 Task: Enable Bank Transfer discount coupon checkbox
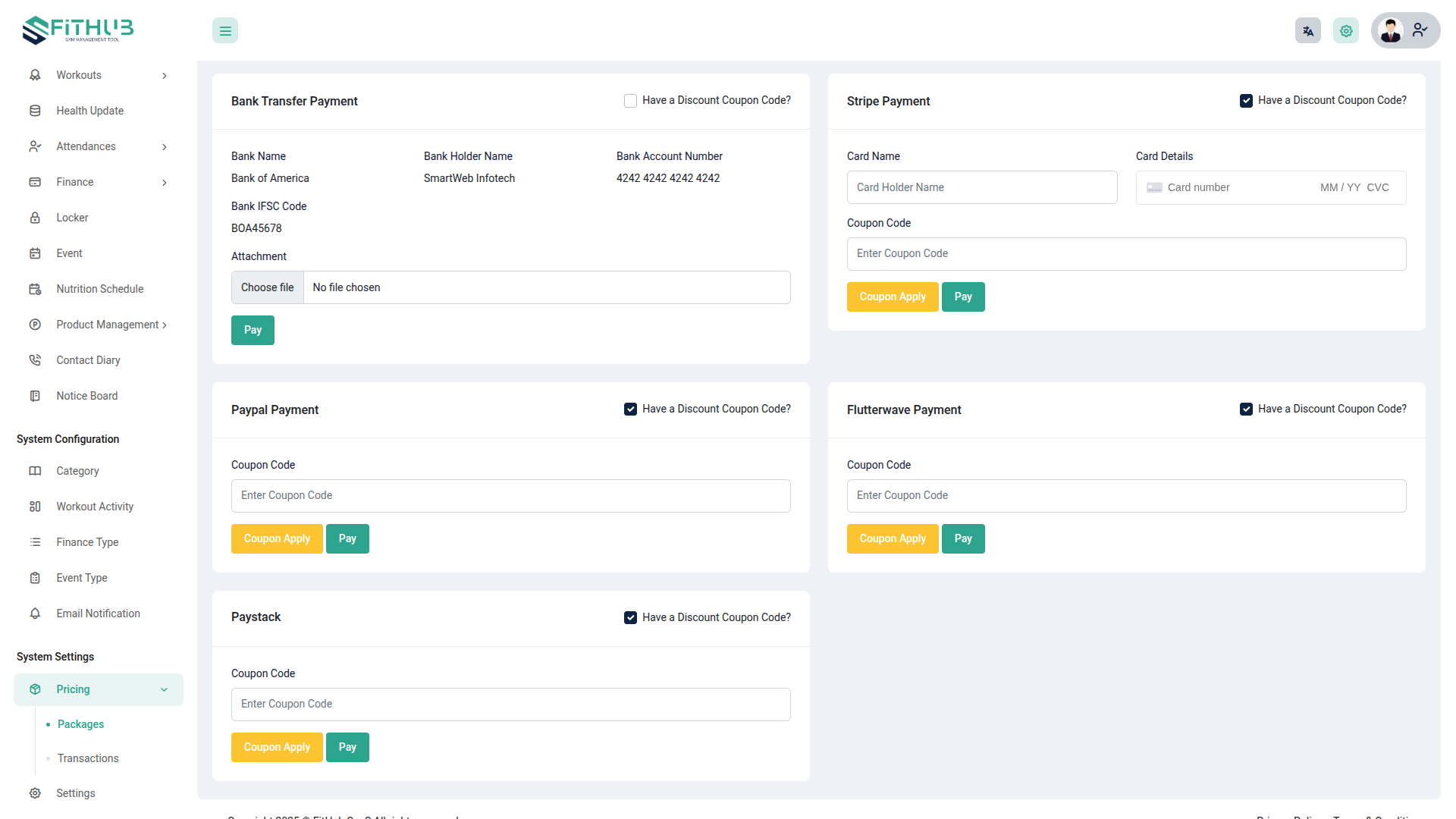tap(630, 101)
